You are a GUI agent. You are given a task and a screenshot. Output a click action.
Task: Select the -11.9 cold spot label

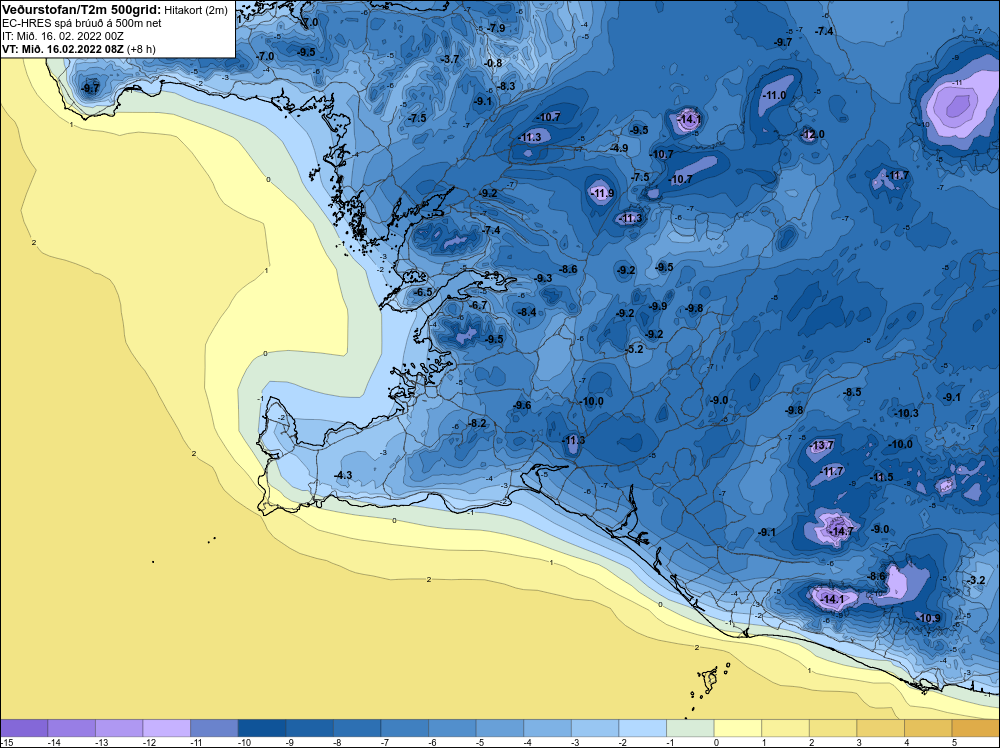(602, 193)
